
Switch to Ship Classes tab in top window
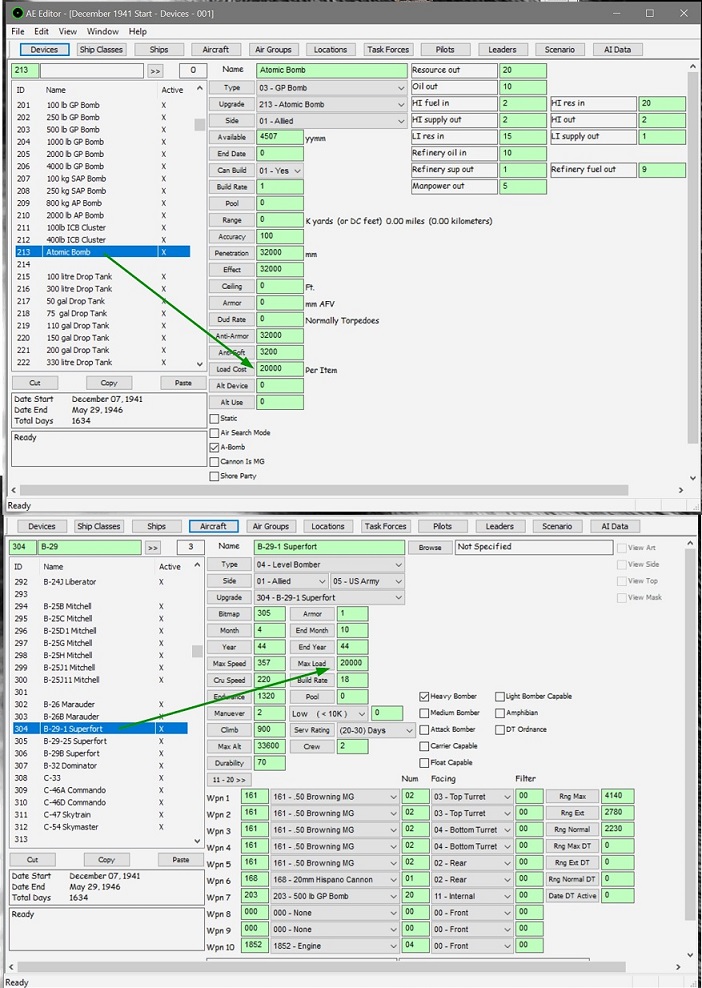pos(101,49)
